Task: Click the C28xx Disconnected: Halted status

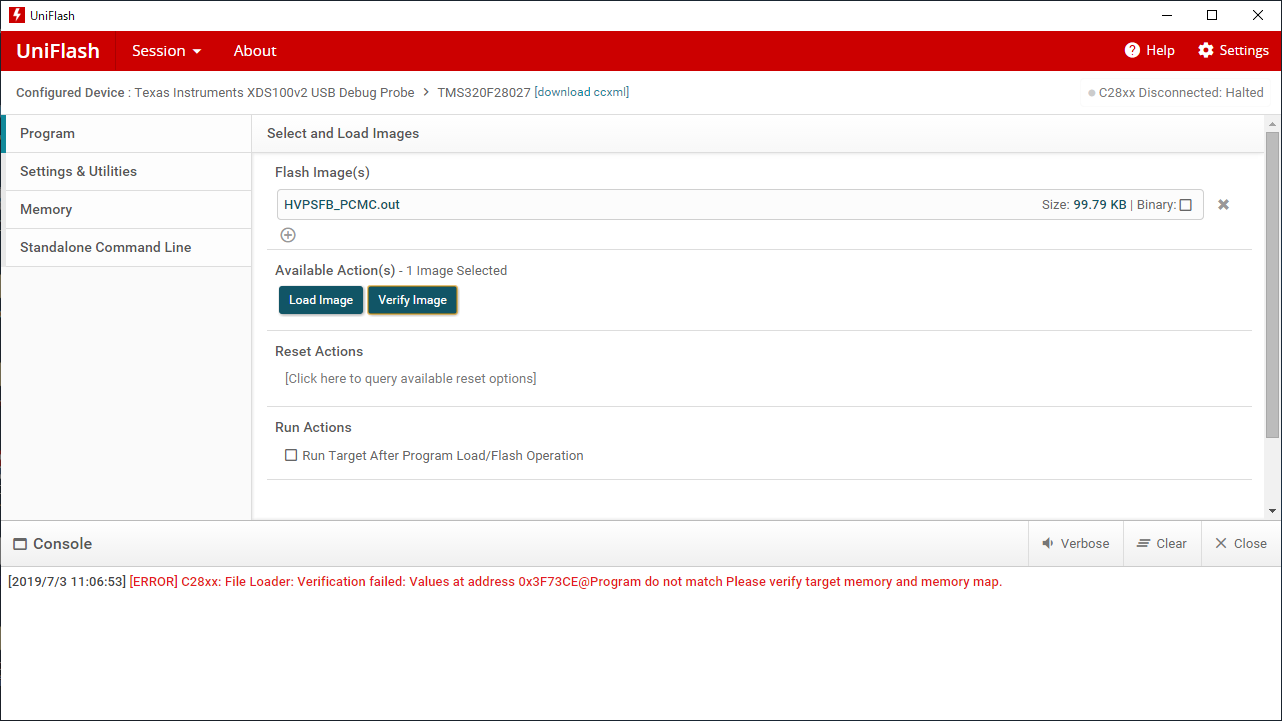Action: (1176, 93)
